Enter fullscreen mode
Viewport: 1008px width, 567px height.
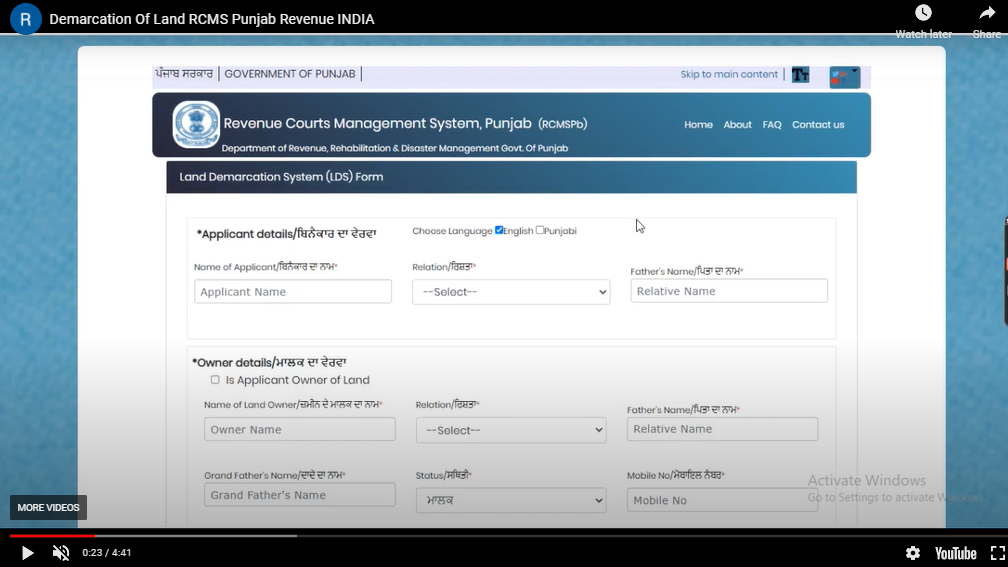click(x=997, y=553)
